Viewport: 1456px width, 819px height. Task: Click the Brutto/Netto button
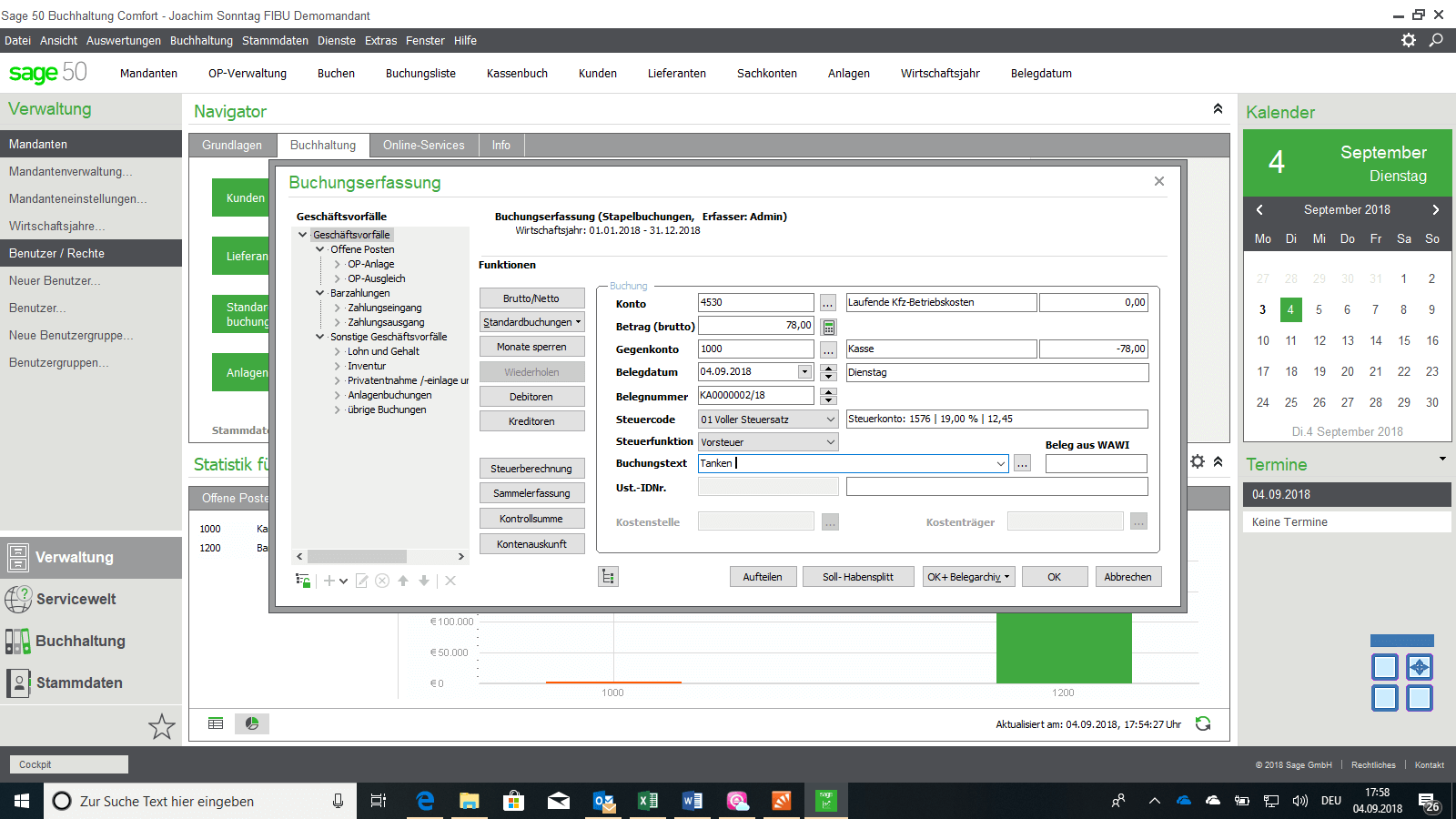pos(531,298)
